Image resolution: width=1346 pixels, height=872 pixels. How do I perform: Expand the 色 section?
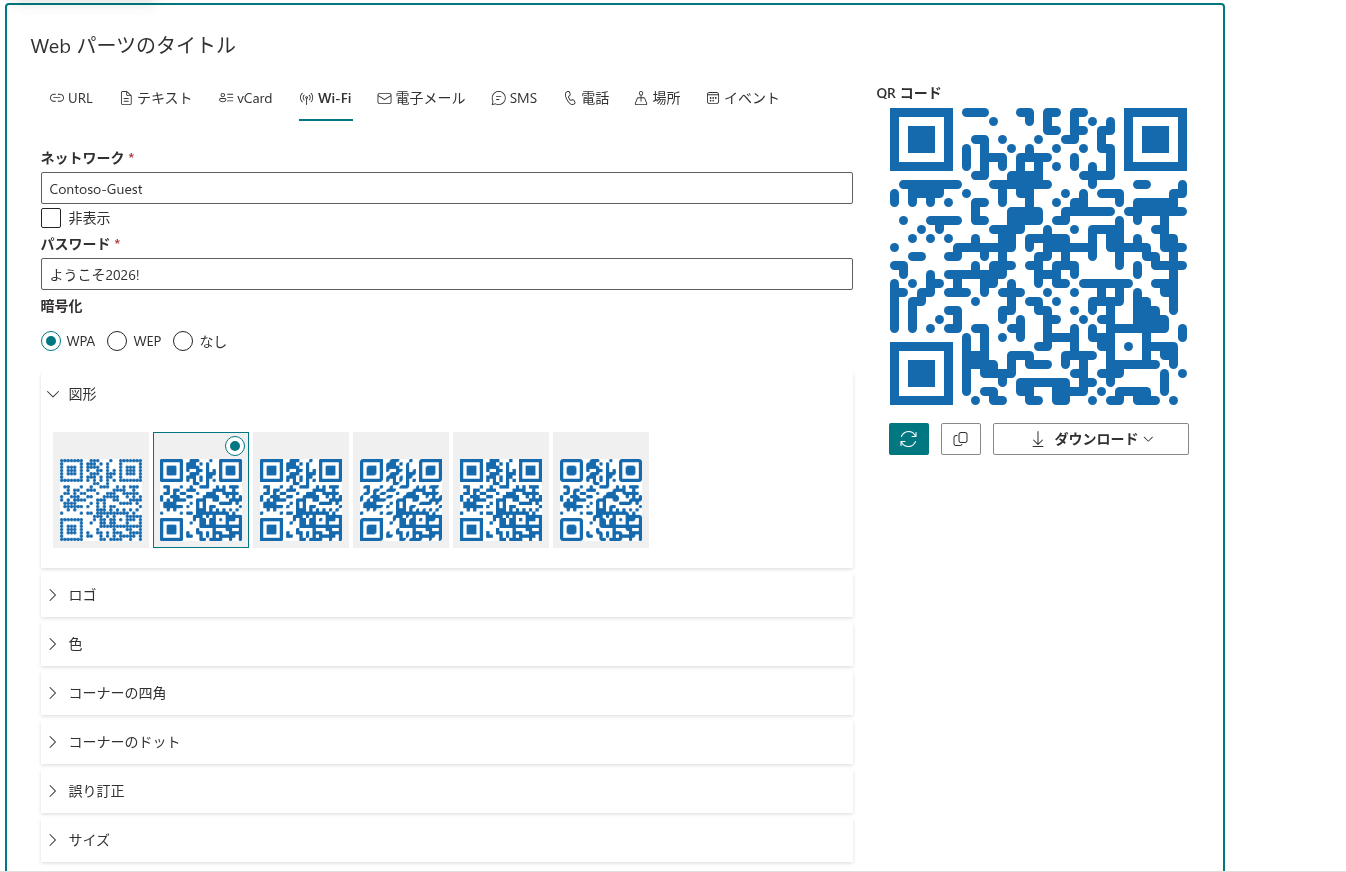coord(447,644)
